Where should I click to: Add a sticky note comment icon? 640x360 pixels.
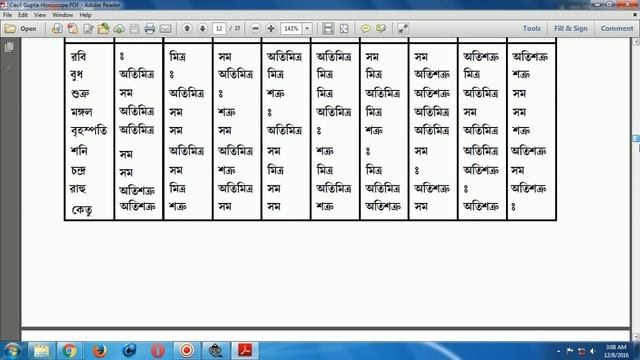click(365, 29)
